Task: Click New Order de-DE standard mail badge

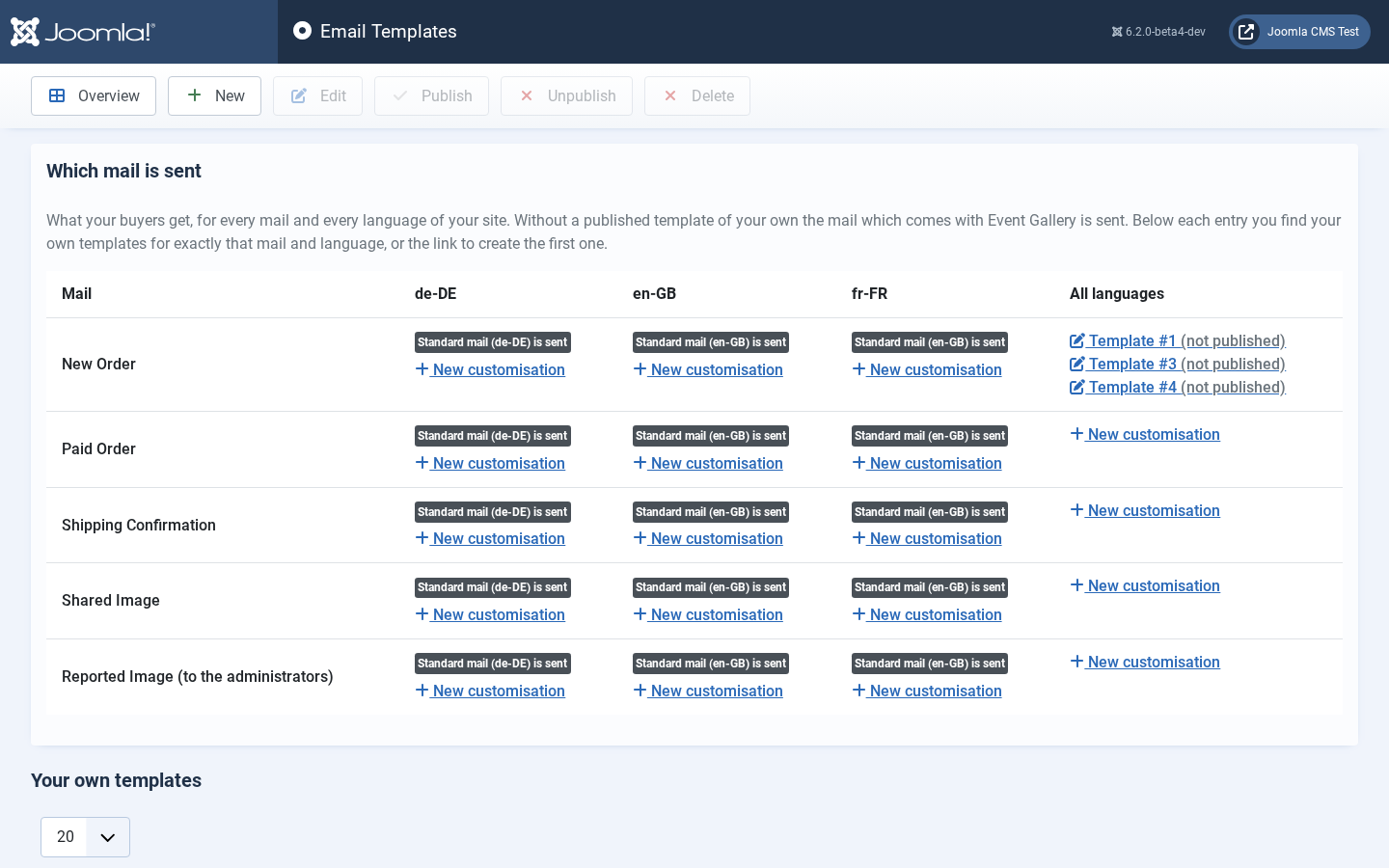Action: pyautogui.click(x=493, y=342)
